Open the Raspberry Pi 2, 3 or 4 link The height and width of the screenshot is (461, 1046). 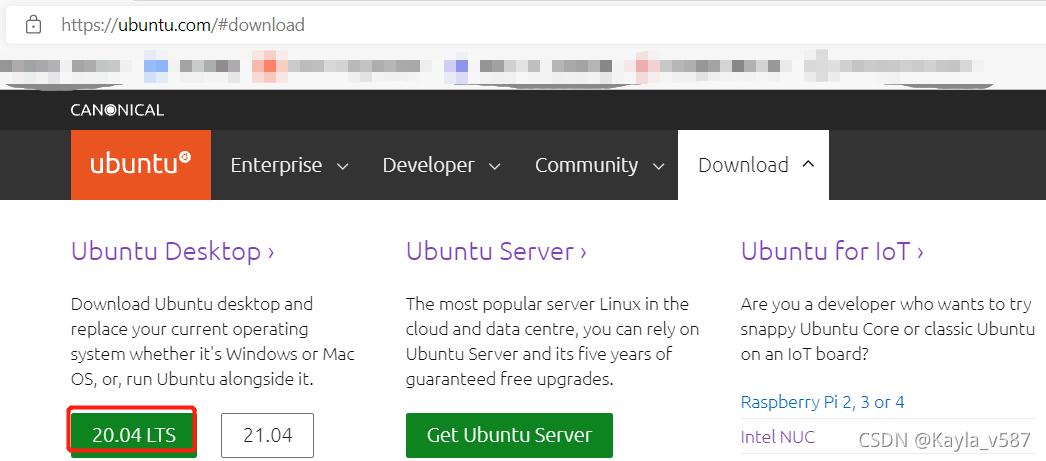click(823, 402)
